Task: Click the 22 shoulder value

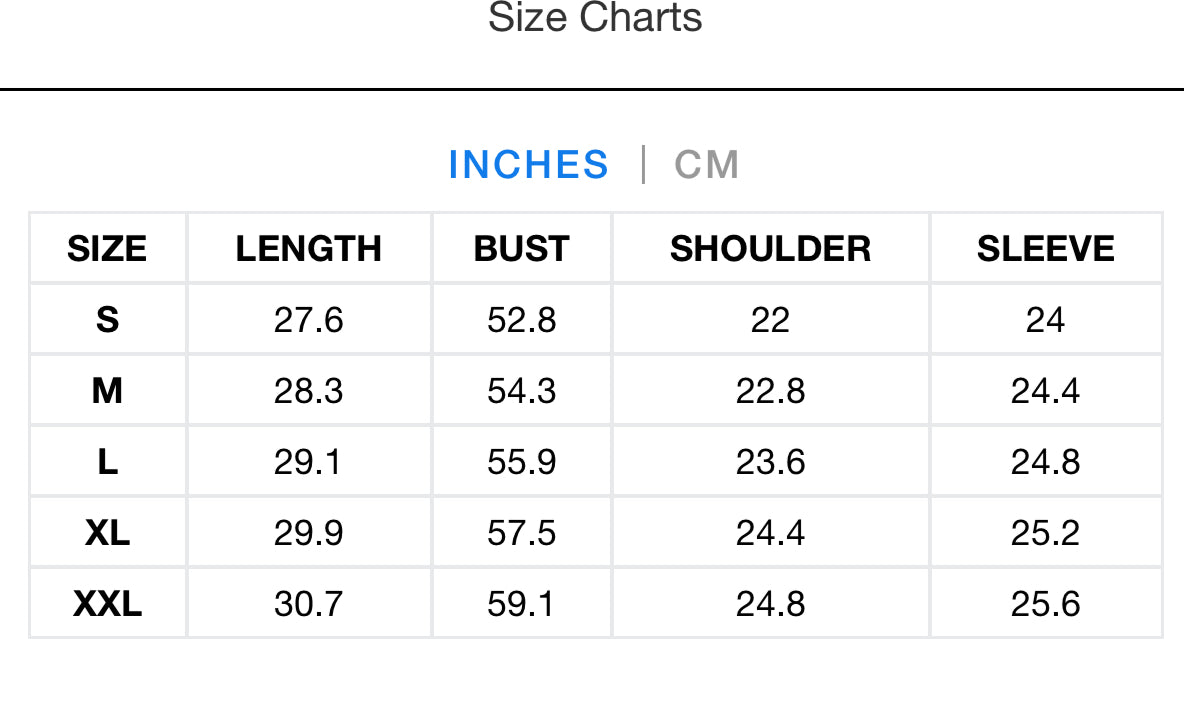Action: click(770, 320)
